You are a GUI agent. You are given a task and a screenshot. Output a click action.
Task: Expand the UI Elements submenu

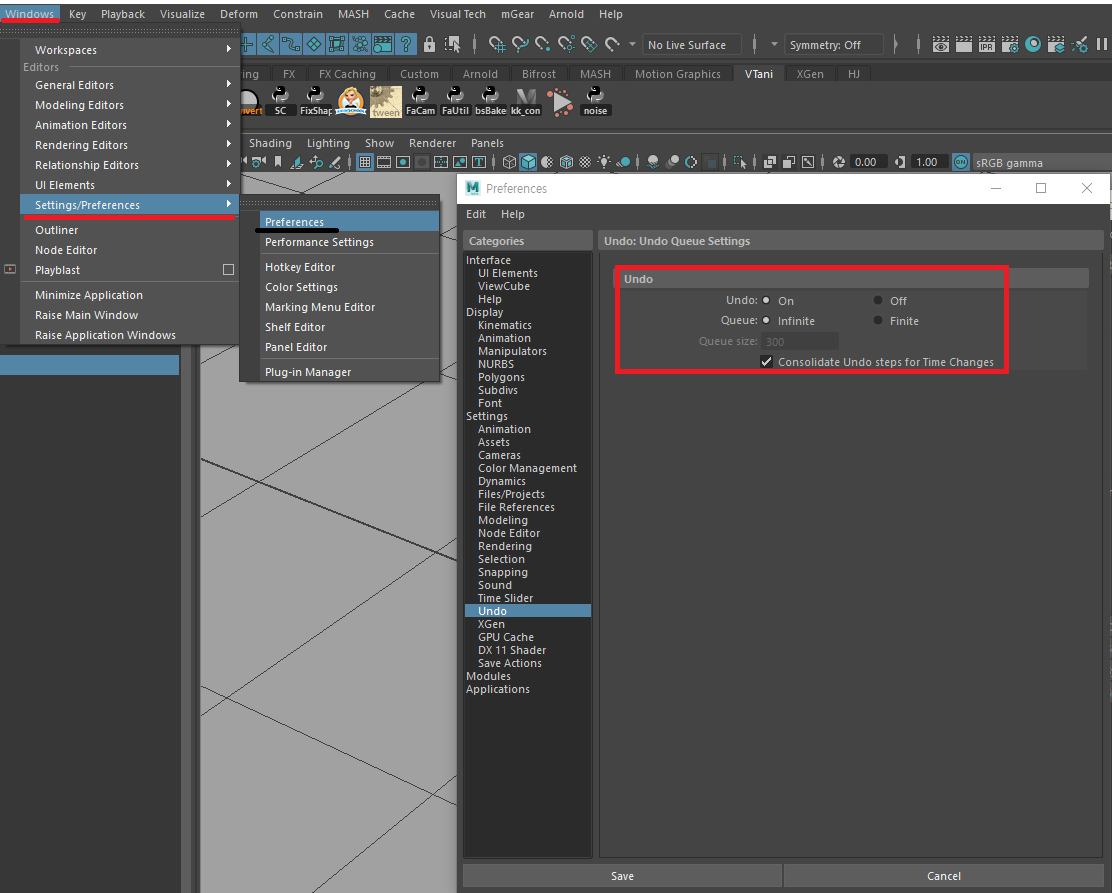pos(130,184)
